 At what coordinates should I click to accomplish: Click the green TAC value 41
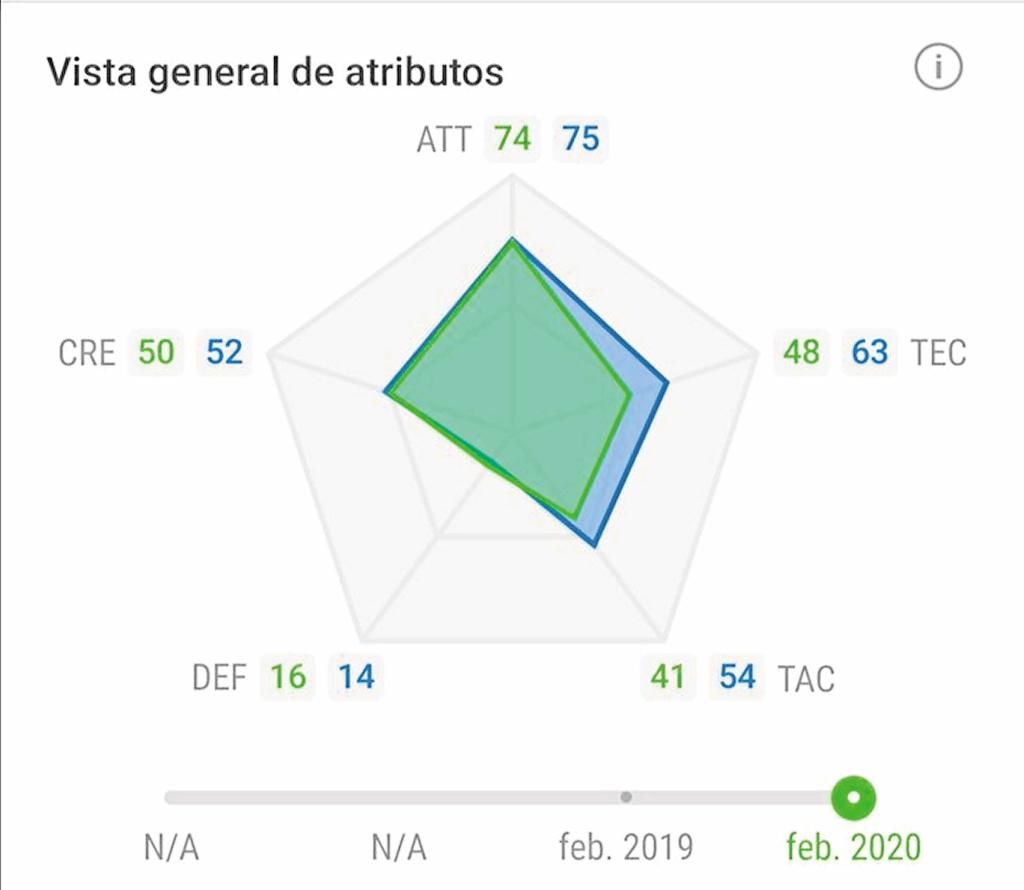(667, 677)
